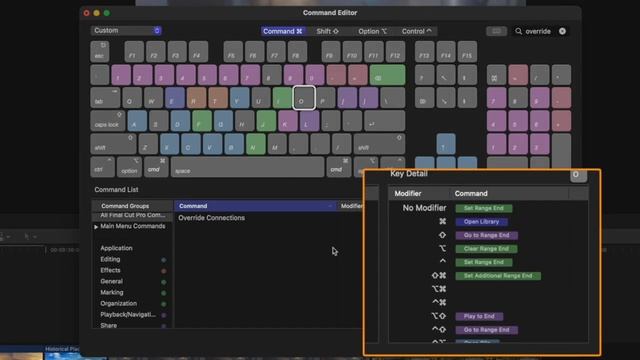
Task: Select the orange R key
Action: coord(196,98)
